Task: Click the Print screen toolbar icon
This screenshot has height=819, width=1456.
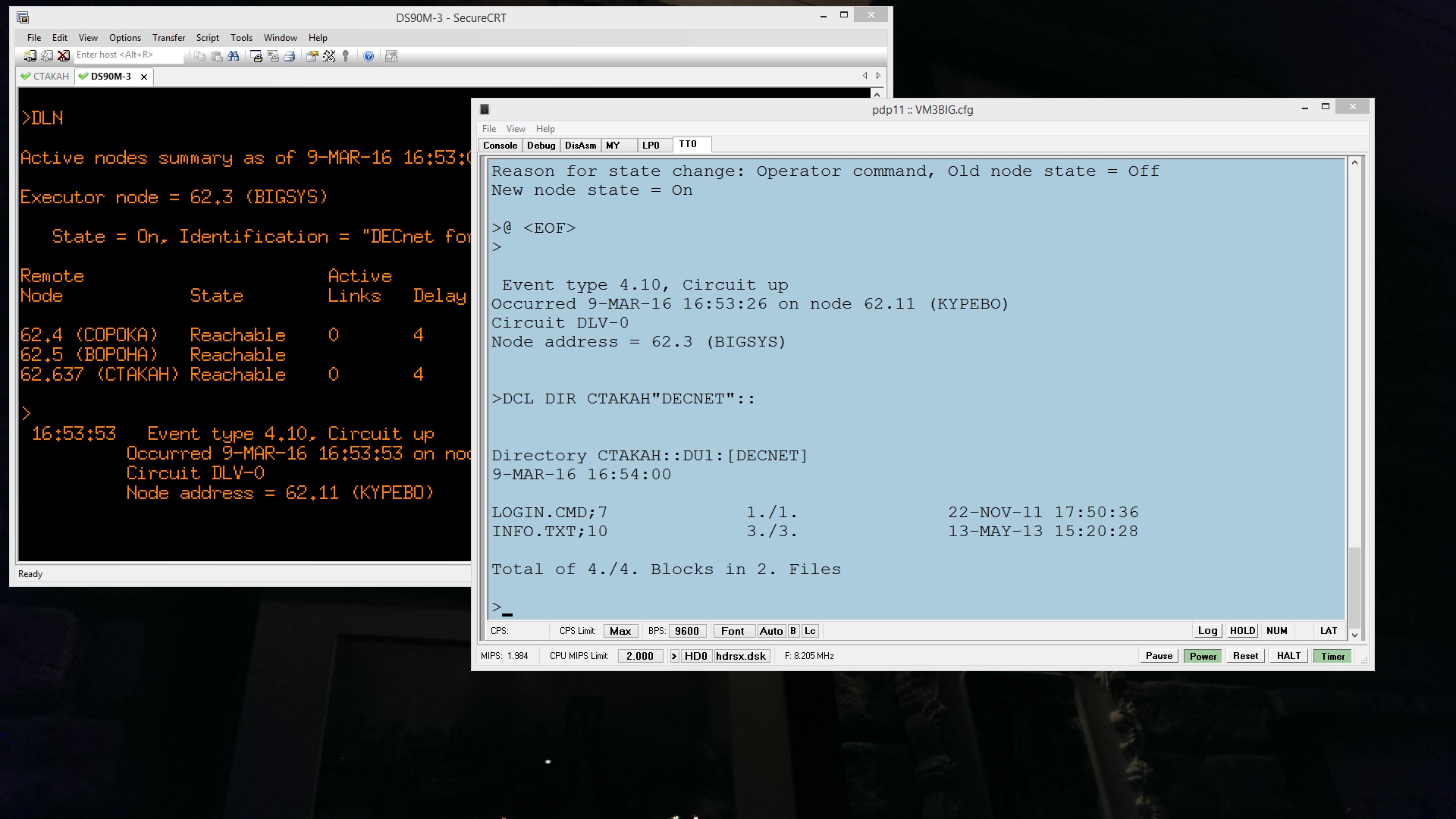Action: pyautogui.click(x=256, y=56)
